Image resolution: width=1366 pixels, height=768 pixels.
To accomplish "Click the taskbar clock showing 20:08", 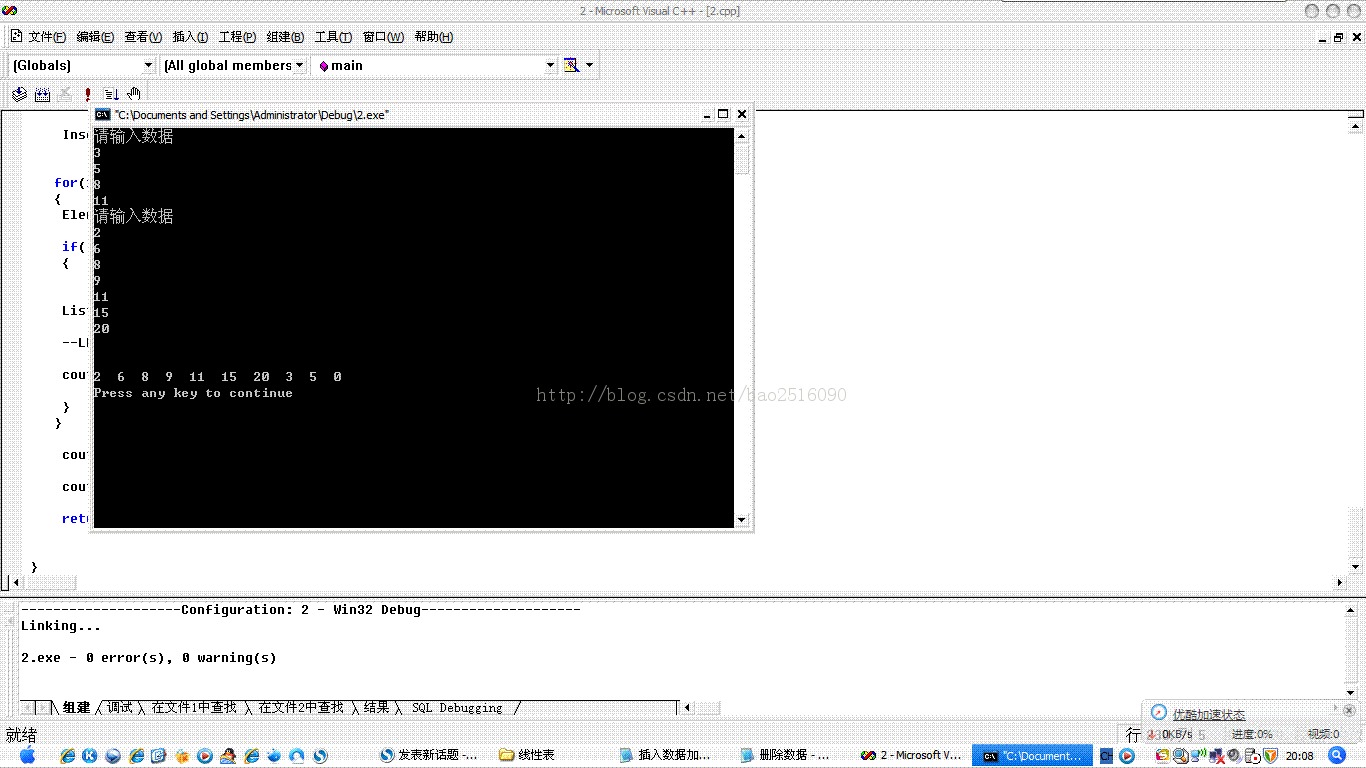I will 1300,756.
